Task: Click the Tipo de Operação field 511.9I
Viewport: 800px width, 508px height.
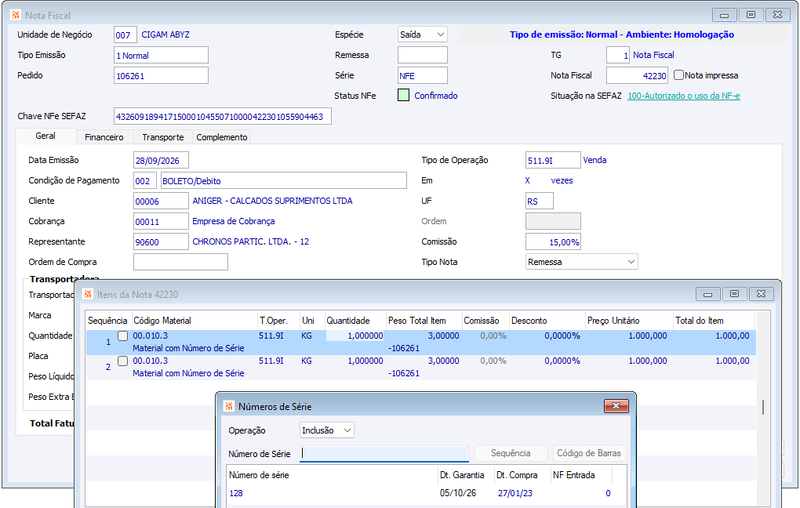Action: click(x=553, y=160)
